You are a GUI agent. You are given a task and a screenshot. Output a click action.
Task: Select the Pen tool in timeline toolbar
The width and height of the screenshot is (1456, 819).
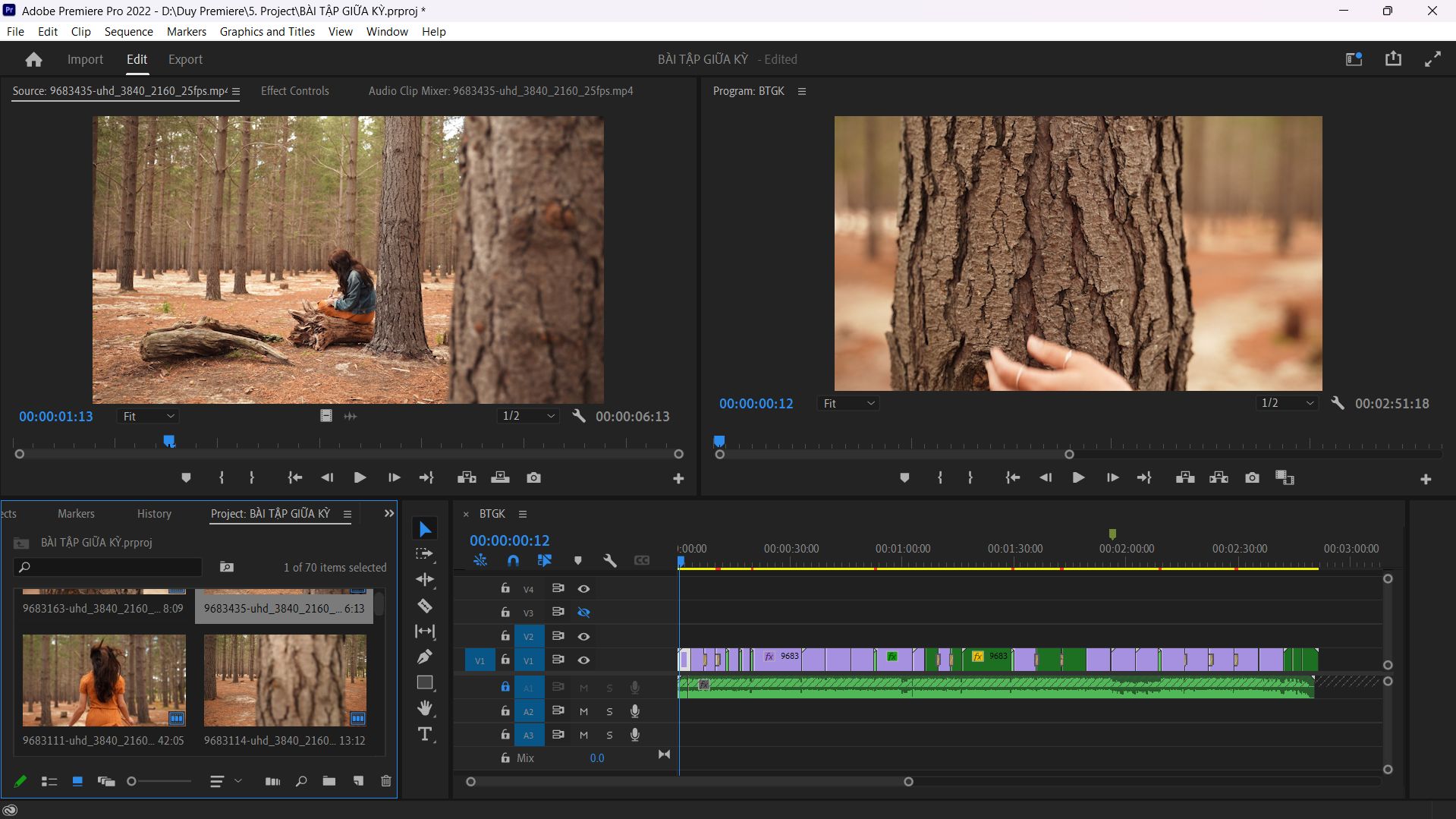point(425,657)
